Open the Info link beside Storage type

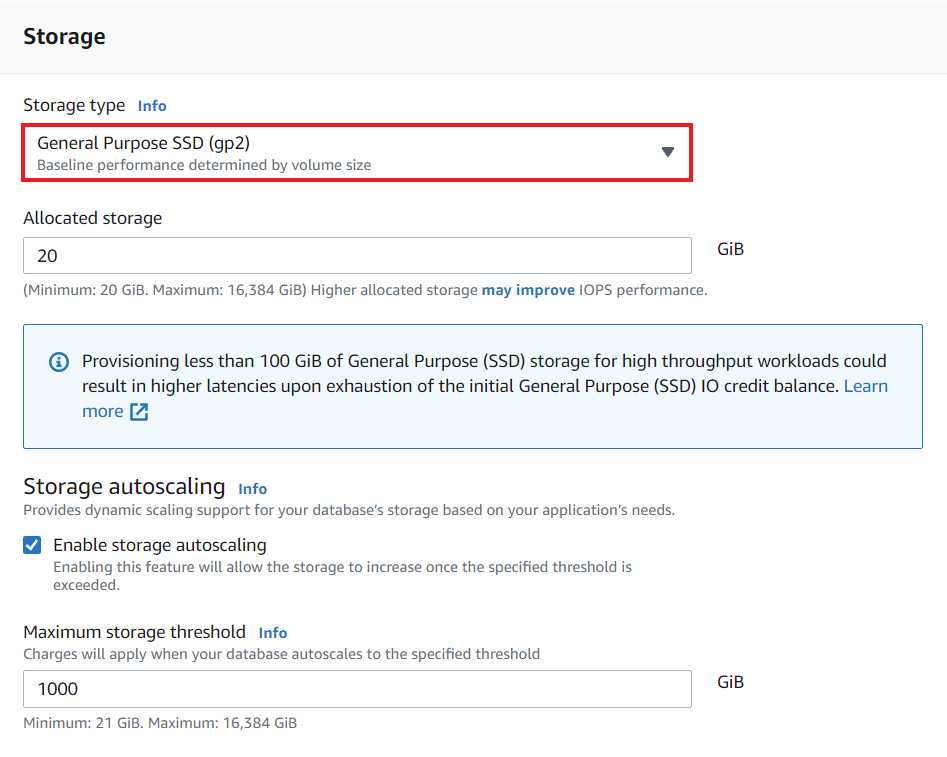(x=152, y=105)
